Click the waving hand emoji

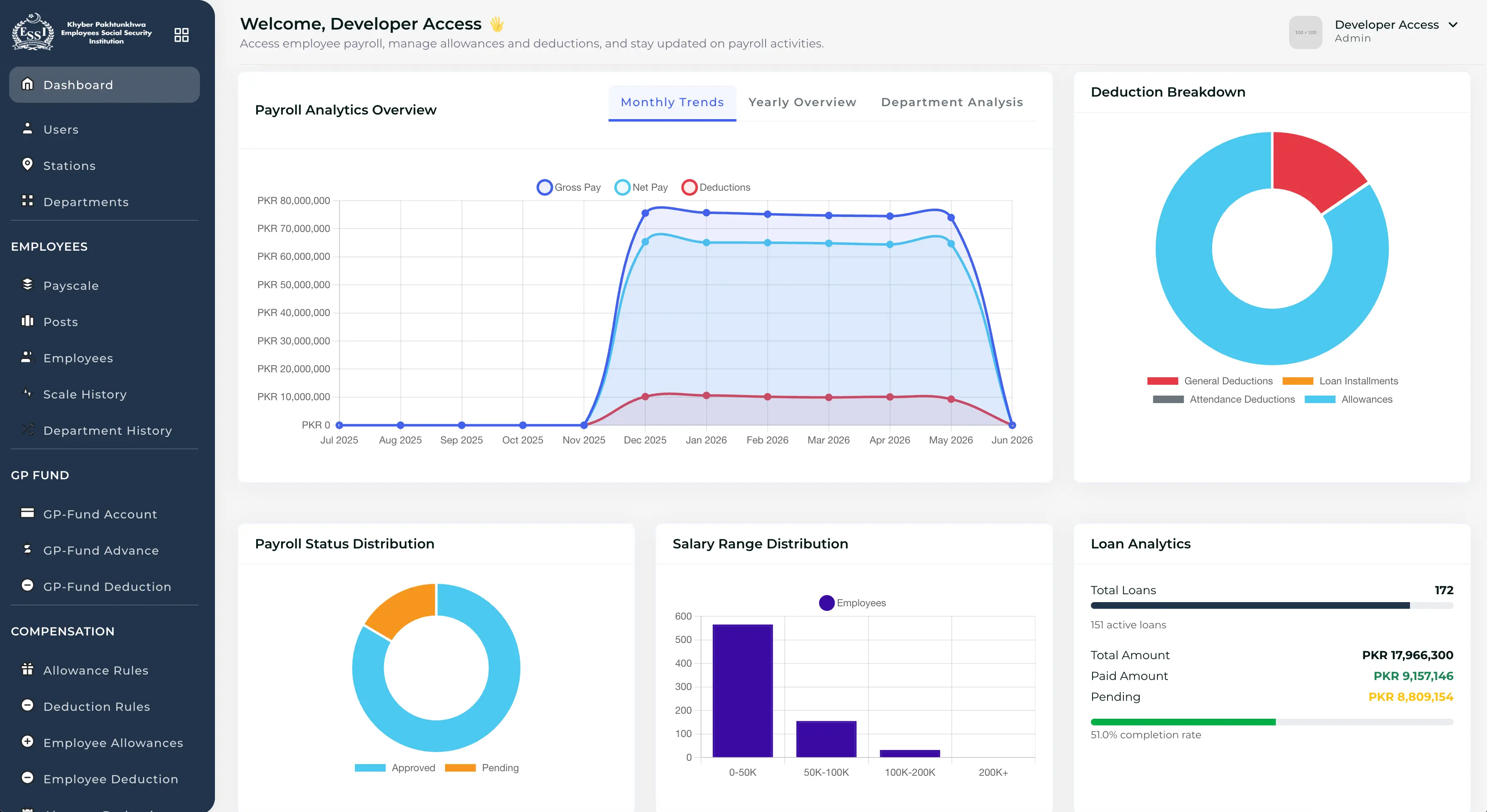coord(496,24)
